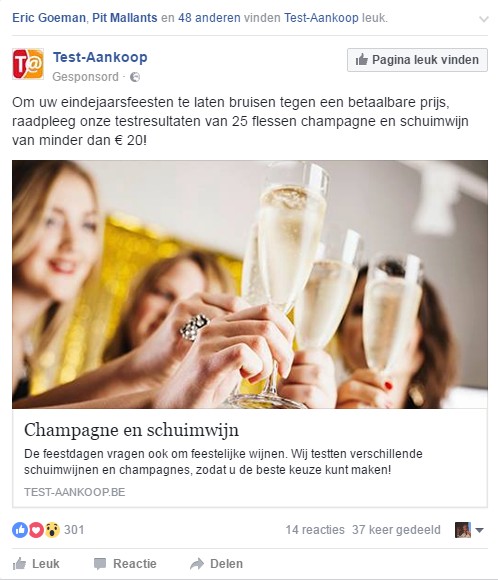Click the Test-Aankoop page logo
The height and width of the screenshot is (580, 498).
tap(28, 64)
